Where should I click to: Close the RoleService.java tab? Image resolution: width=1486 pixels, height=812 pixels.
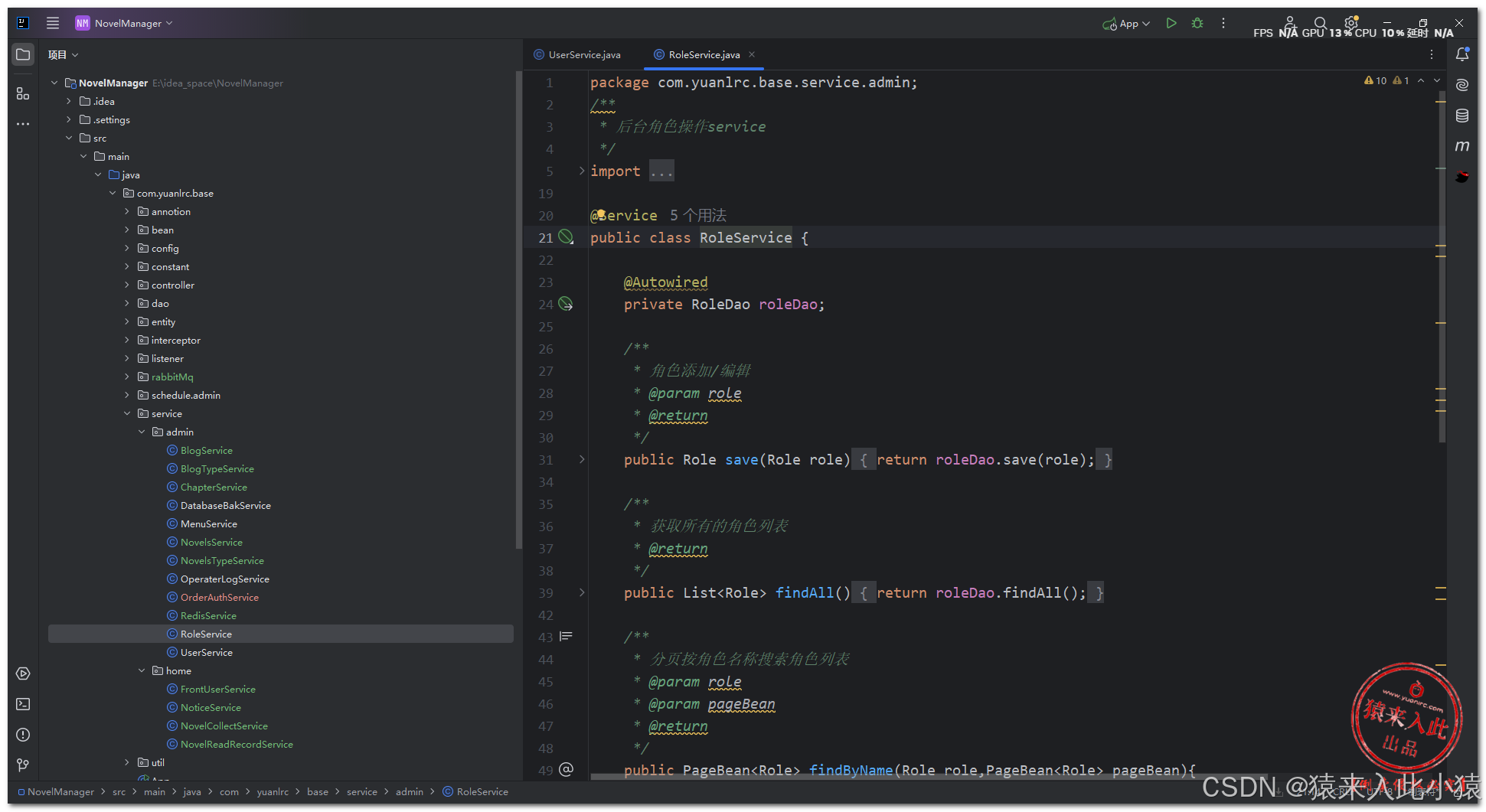click(x=752, y=54)
